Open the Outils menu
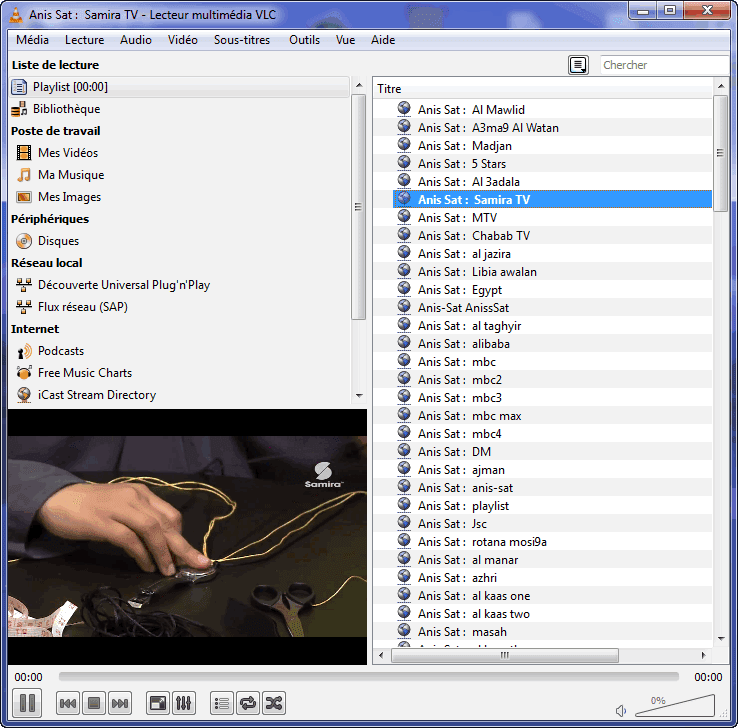The image size is (738, 728). pos(305,40)
